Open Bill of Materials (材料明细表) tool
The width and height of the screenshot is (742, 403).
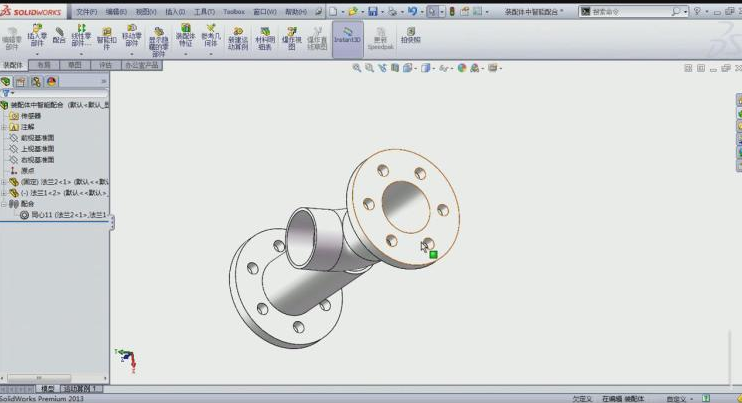(265, 39)
